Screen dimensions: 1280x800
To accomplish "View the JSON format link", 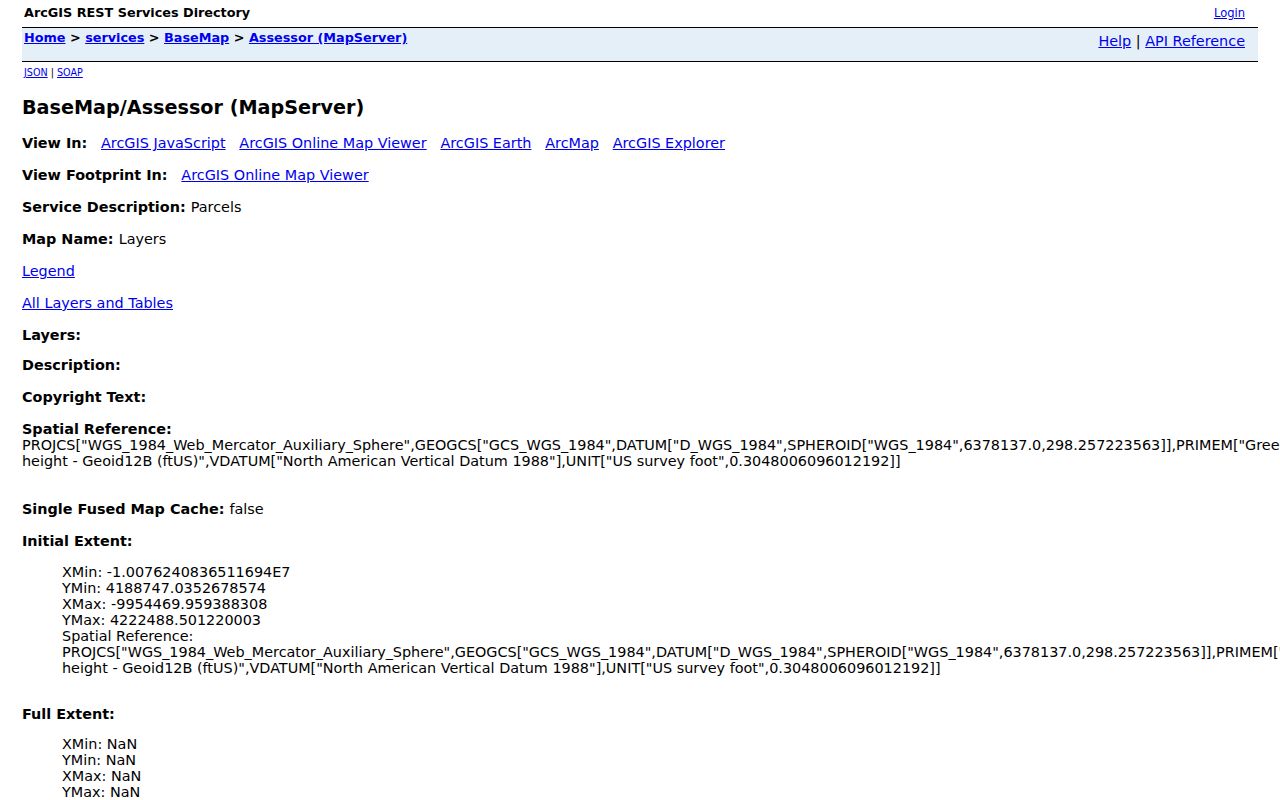I will [x=35, y=72].
